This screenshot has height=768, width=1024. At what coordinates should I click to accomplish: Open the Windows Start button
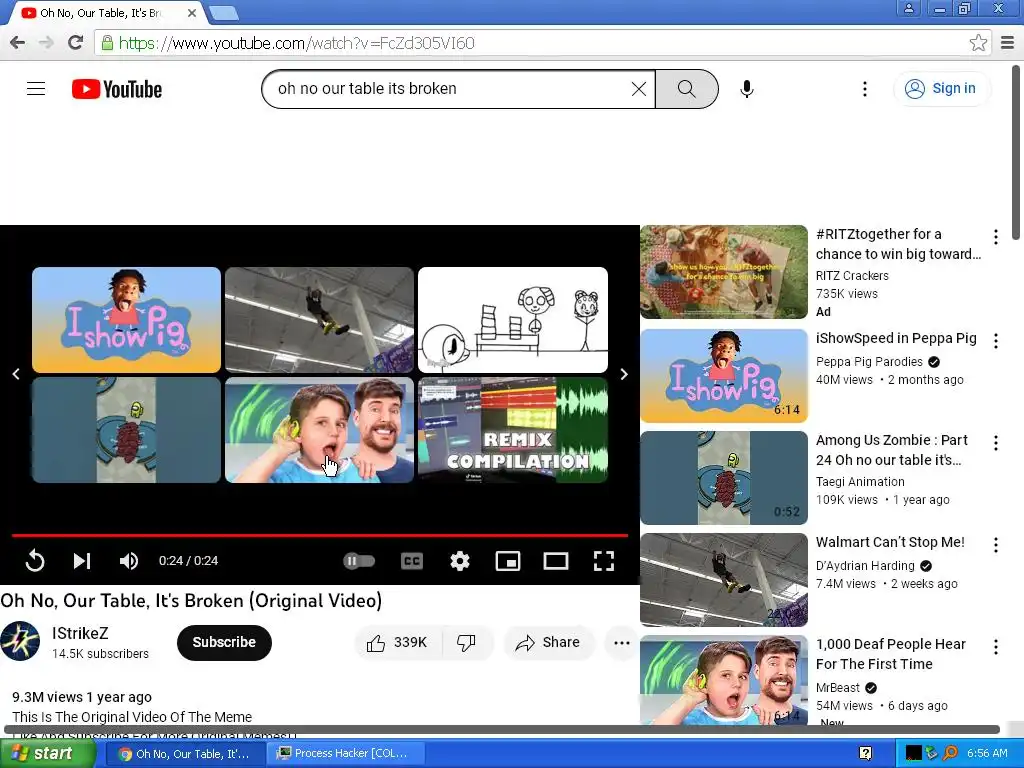click(x=46, y=754)
